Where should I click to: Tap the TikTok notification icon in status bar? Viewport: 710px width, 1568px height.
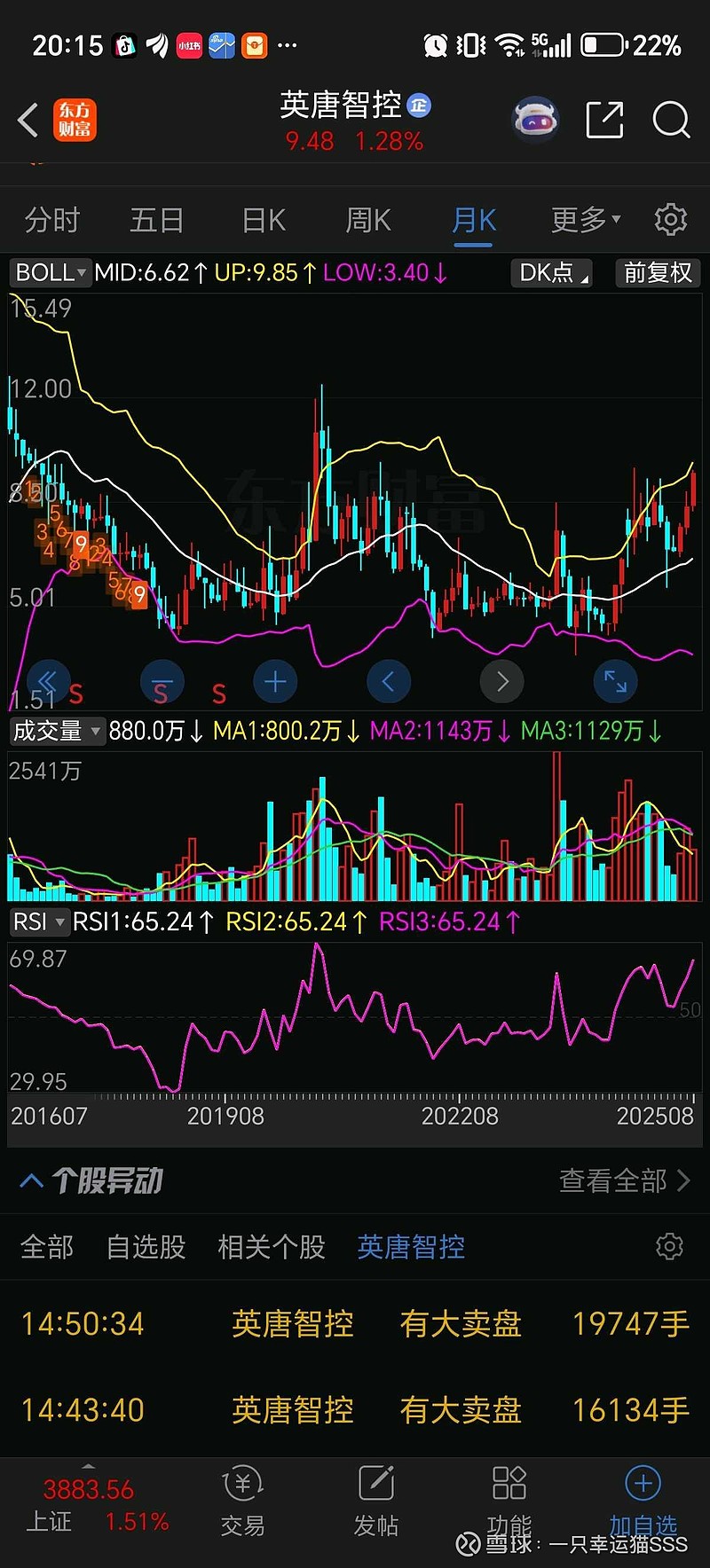pos(125,45)
